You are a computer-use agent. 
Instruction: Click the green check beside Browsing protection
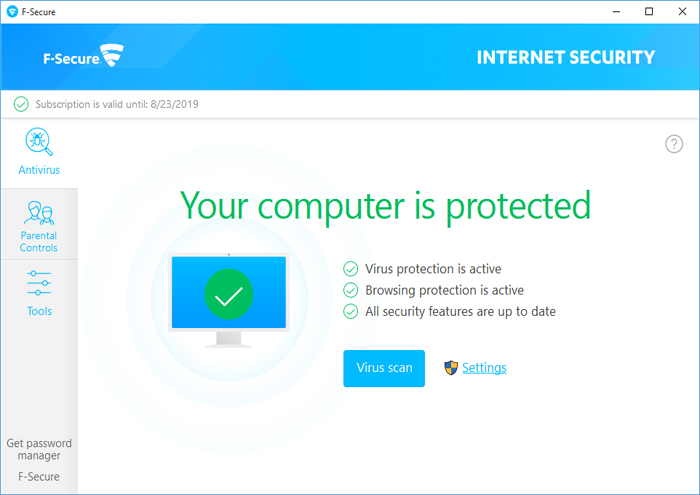tap(351, 290)
